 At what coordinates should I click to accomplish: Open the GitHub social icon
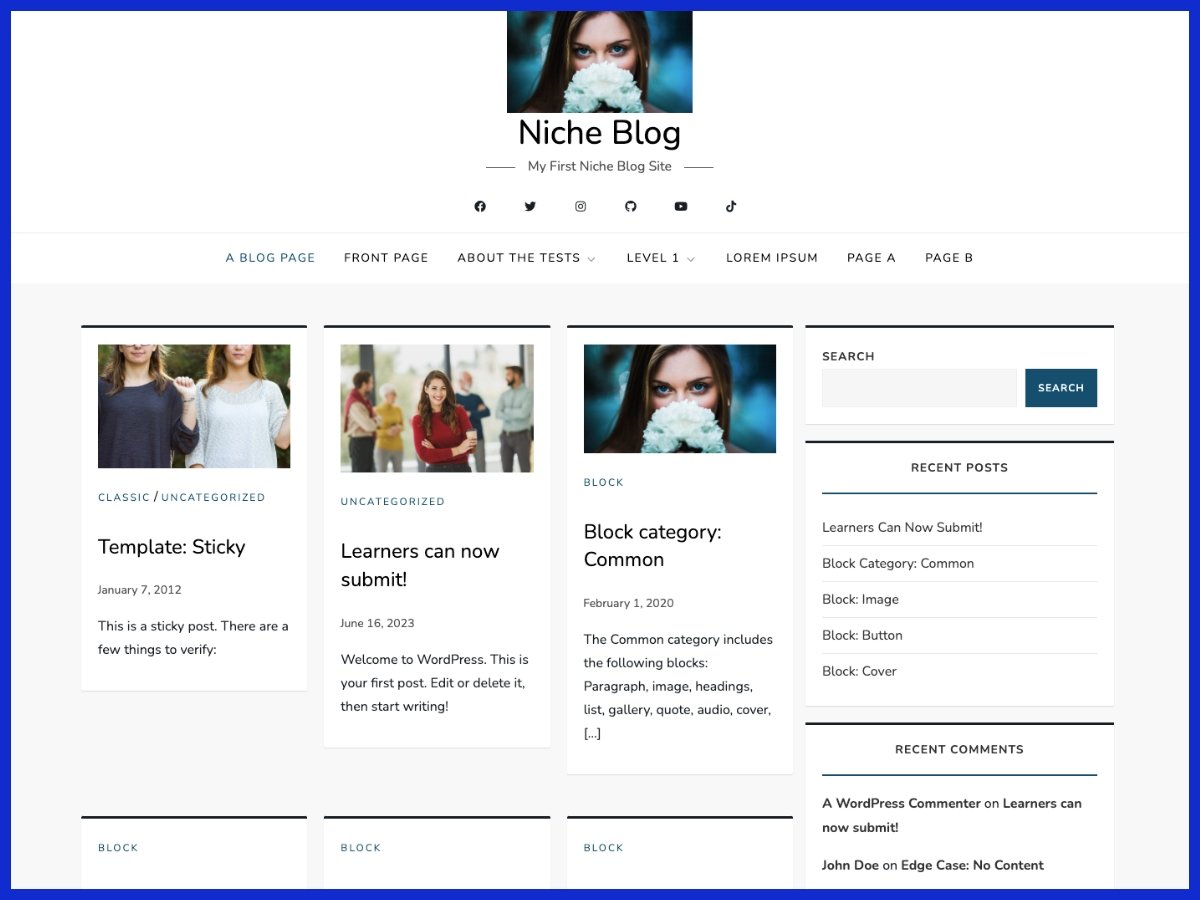(x=631, y=207)
